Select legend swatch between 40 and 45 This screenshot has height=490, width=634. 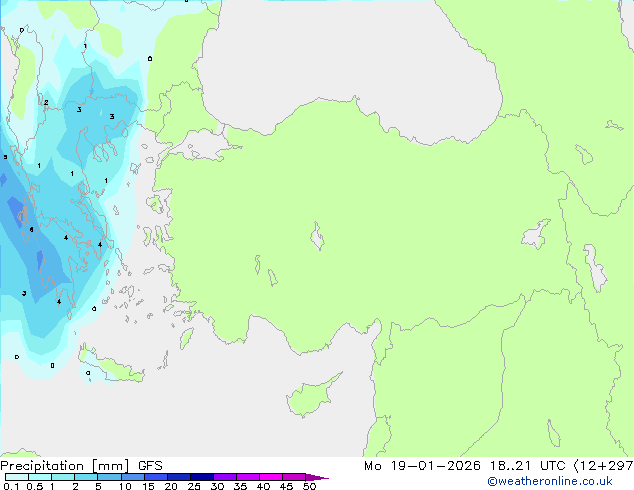tap(271, 477)
